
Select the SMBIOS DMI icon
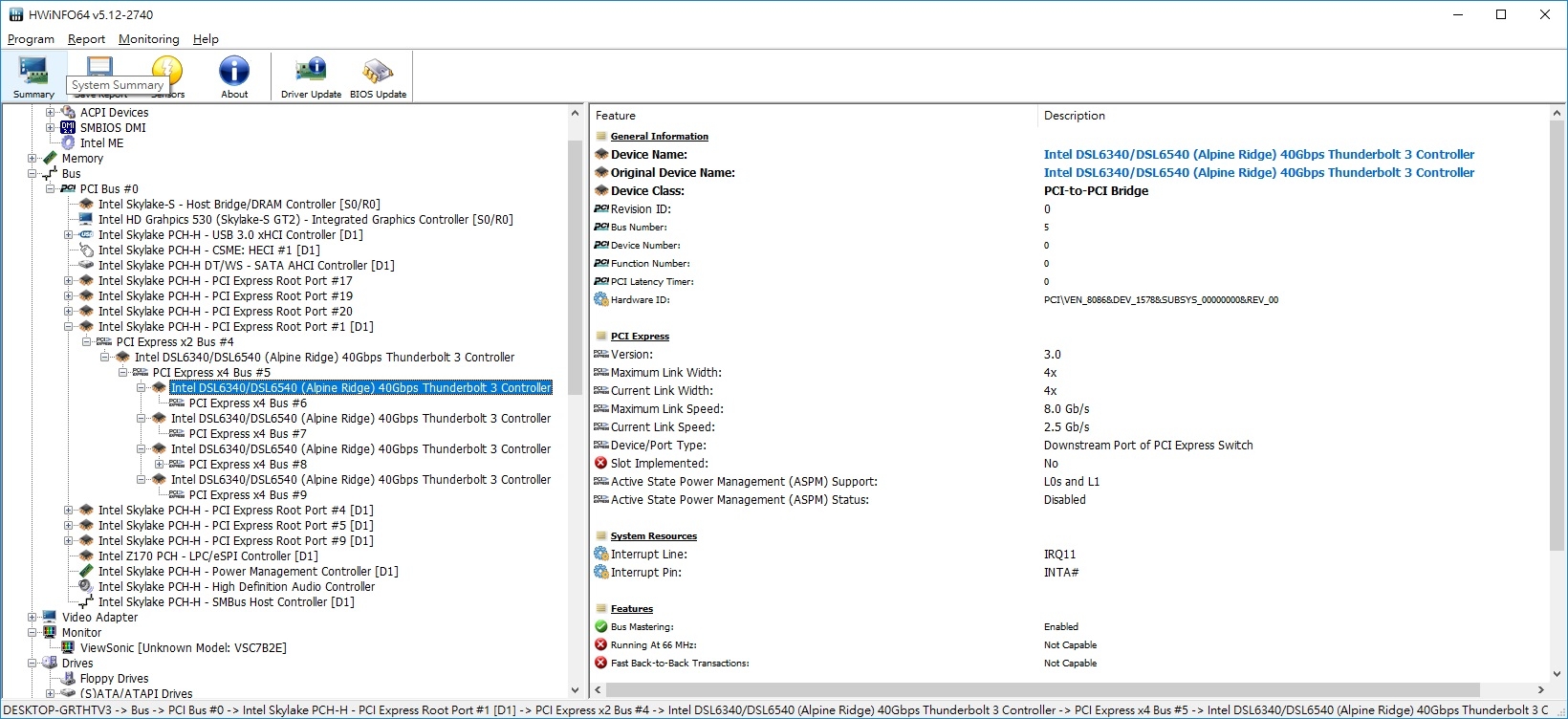68,128
